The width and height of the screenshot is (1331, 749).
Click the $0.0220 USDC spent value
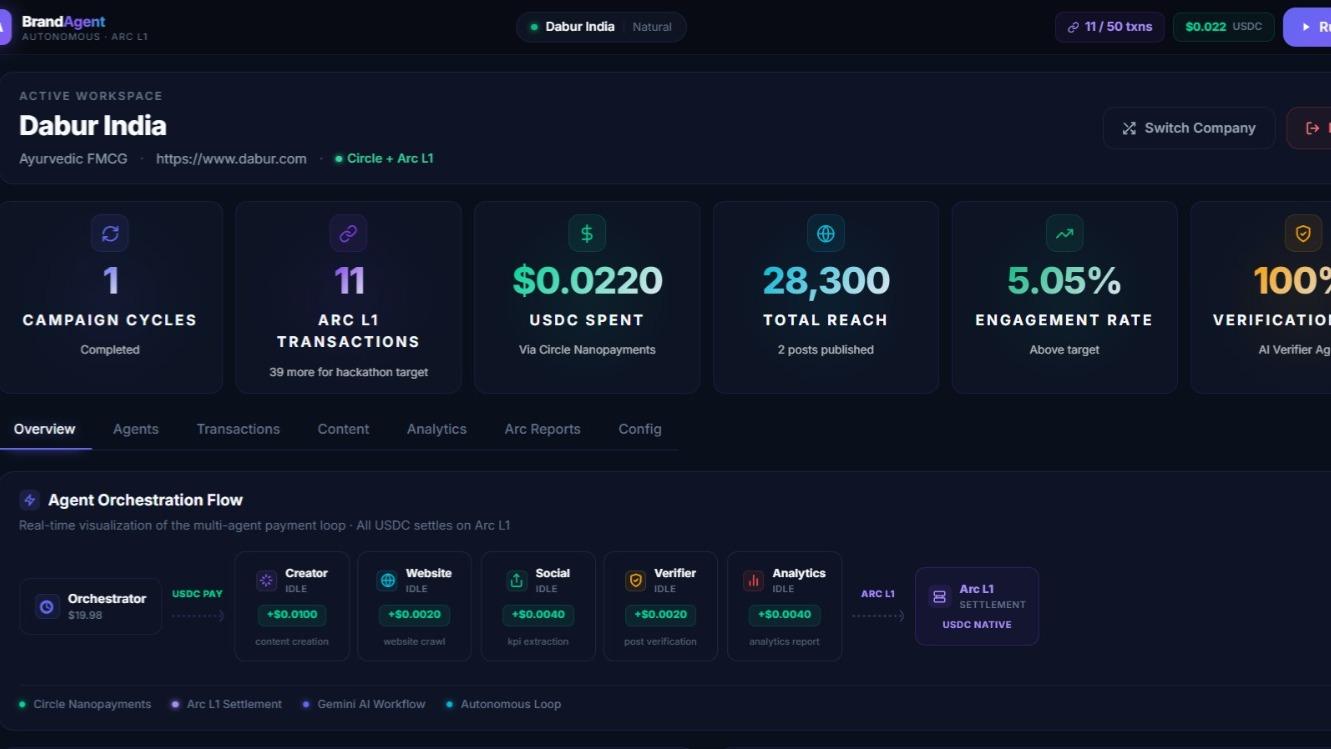(587, 281)
